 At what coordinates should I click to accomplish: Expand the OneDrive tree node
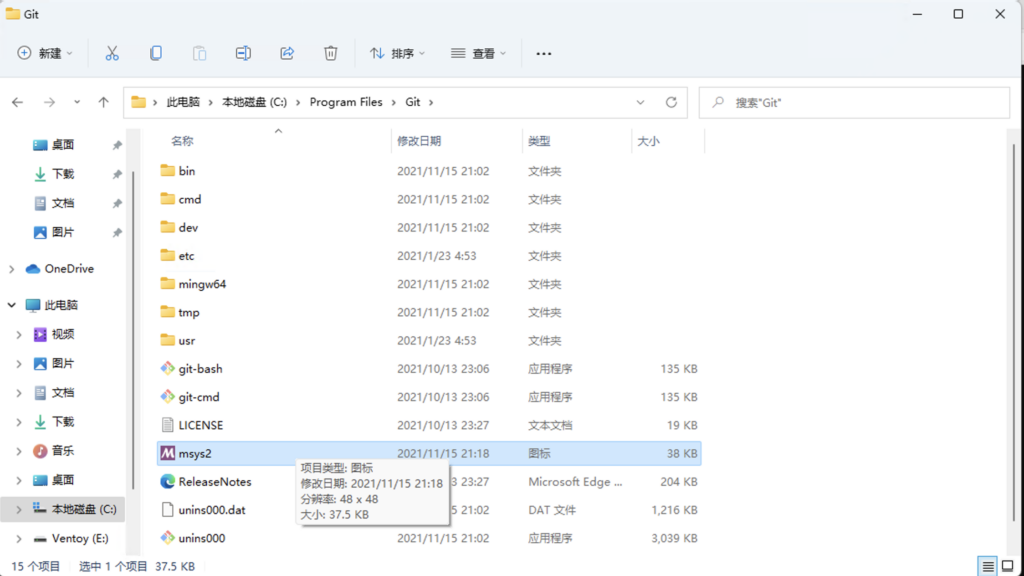tap(12, 269)
